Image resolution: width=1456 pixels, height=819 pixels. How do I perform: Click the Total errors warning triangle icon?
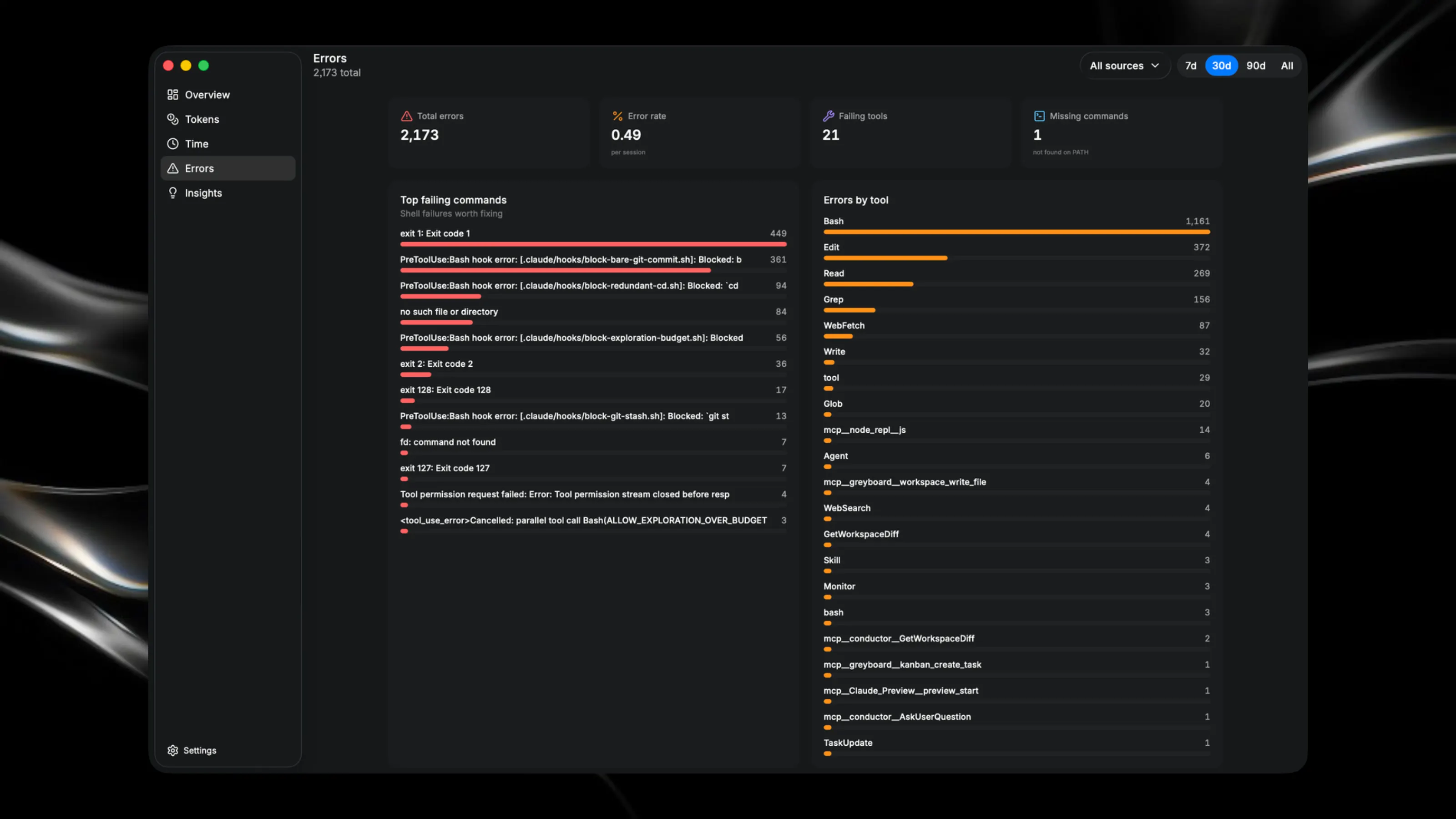point(406,116)
